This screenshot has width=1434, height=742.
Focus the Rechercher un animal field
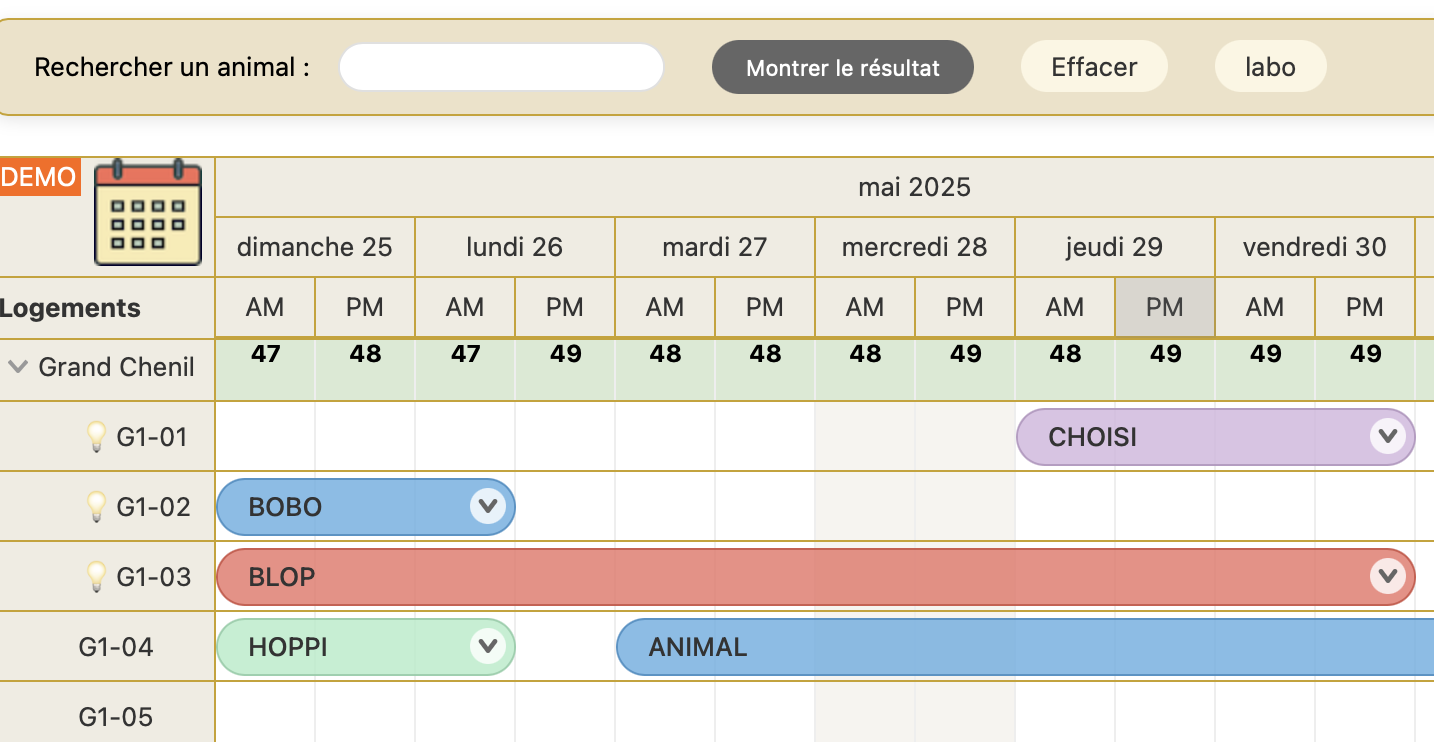tap(501, 67)
